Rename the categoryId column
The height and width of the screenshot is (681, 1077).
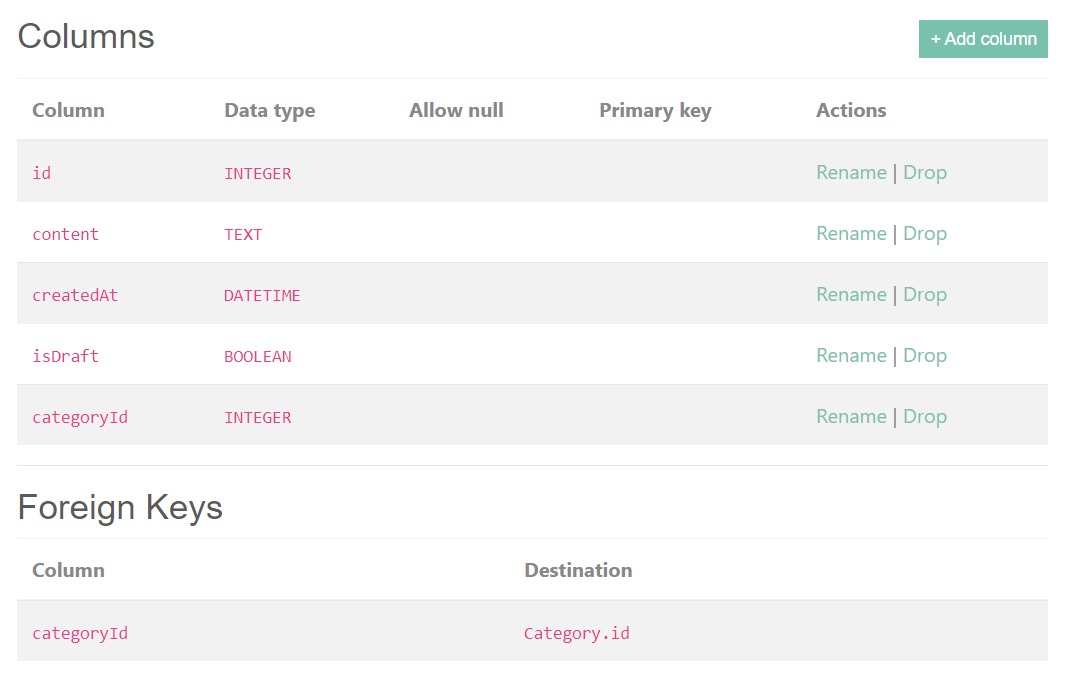[851, 416]
